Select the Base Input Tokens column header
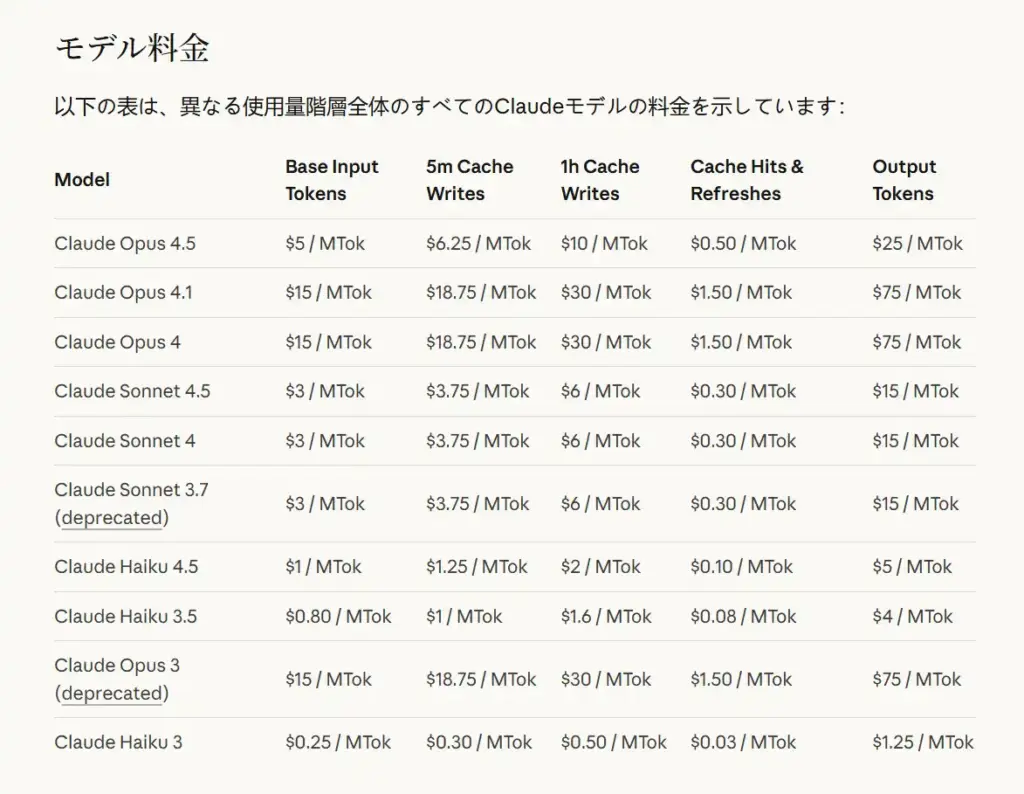This screenshot has height=794, width=1024. tap(332, 180)
